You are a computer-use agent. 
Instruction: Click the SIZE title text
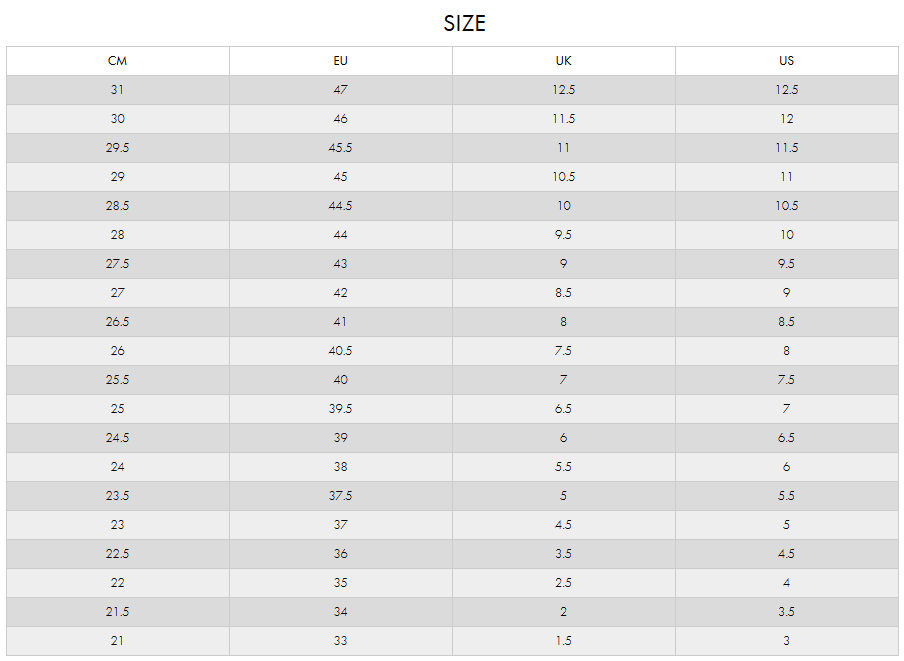(x=465, y=24)
